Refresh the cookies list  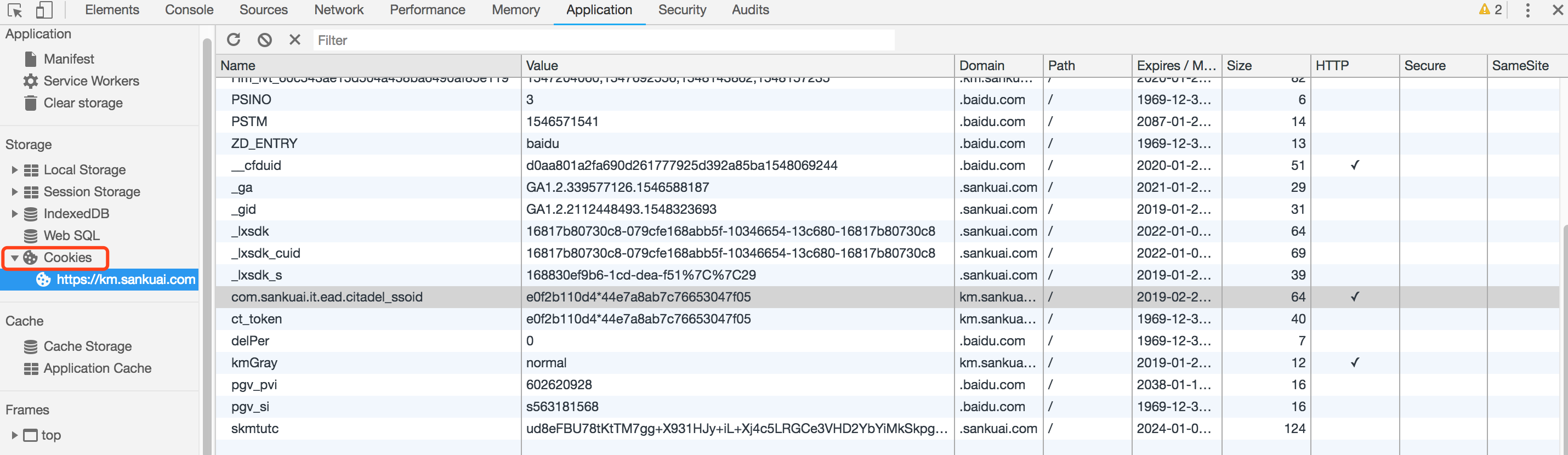(x=234, y=40)
